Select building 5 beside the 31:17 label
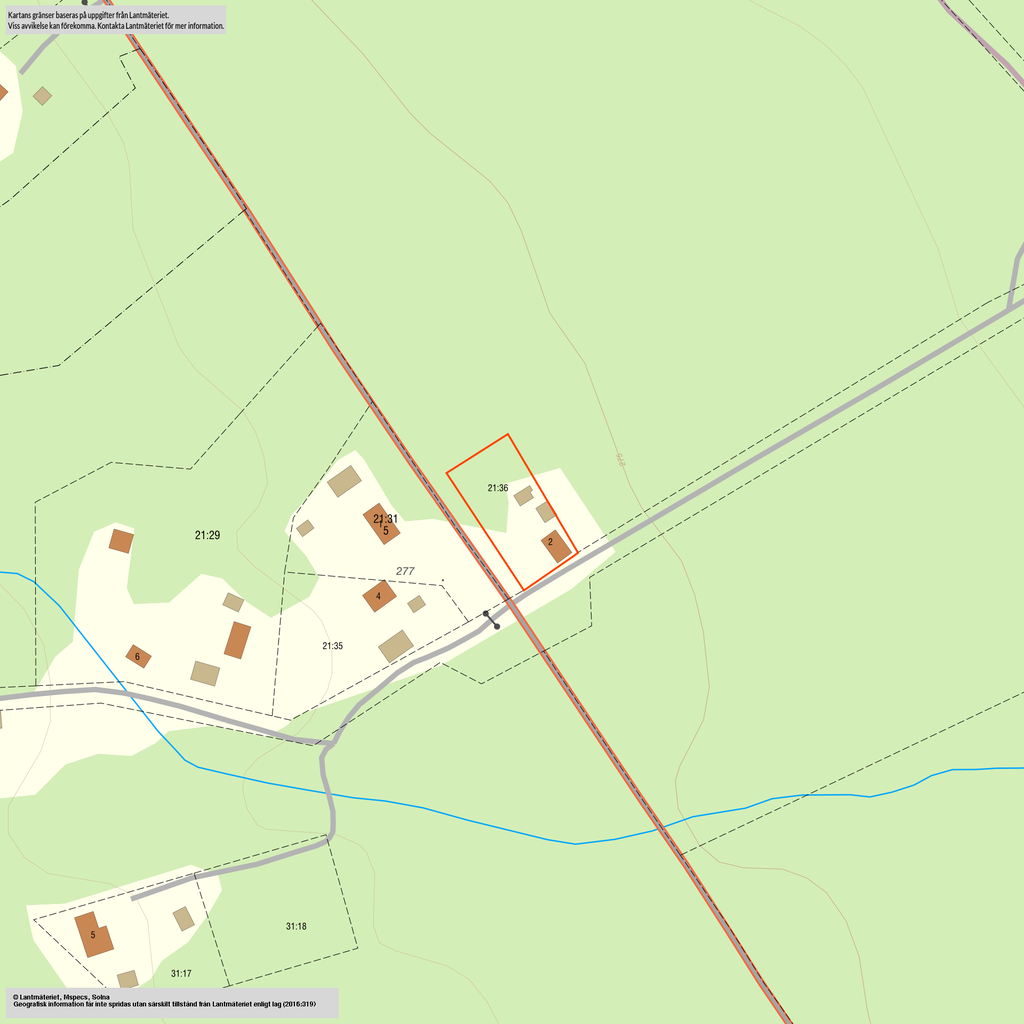Screen dimensions: 1024x1024 pos(93,934)
